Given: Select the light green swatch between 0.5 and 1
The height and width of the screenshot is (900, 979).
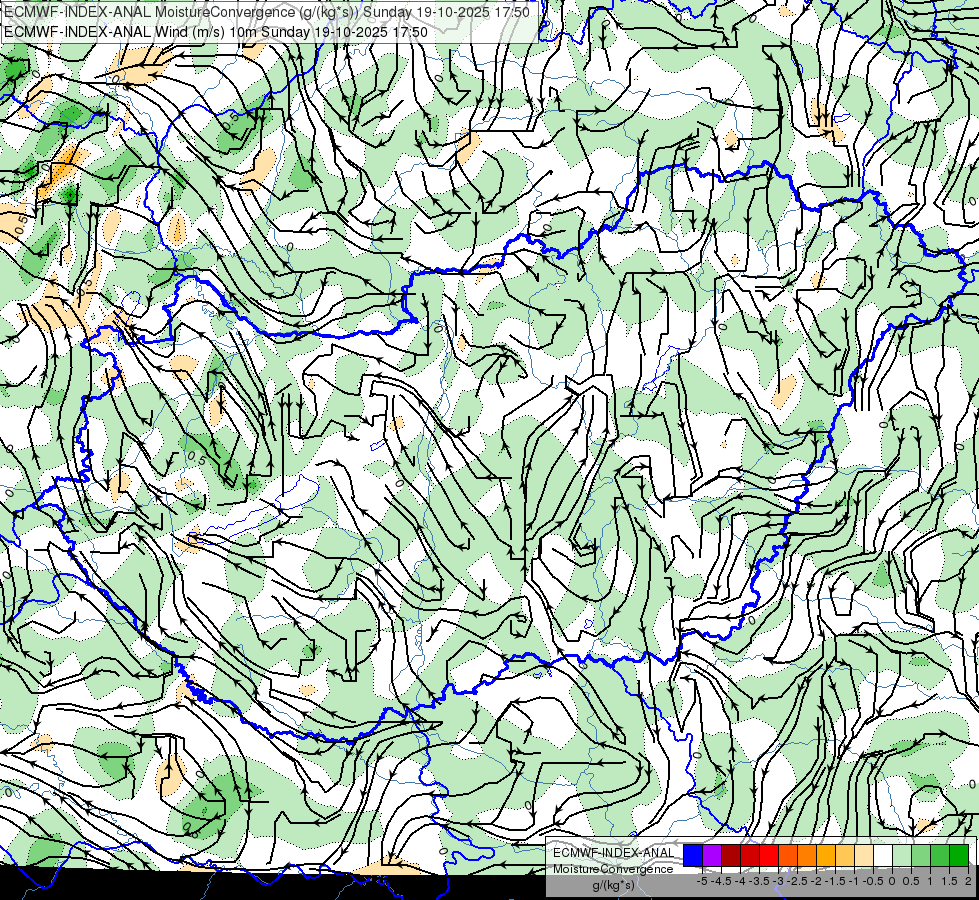Looking at the screenshot, I should pyautogui.click(x=921, y=856).
